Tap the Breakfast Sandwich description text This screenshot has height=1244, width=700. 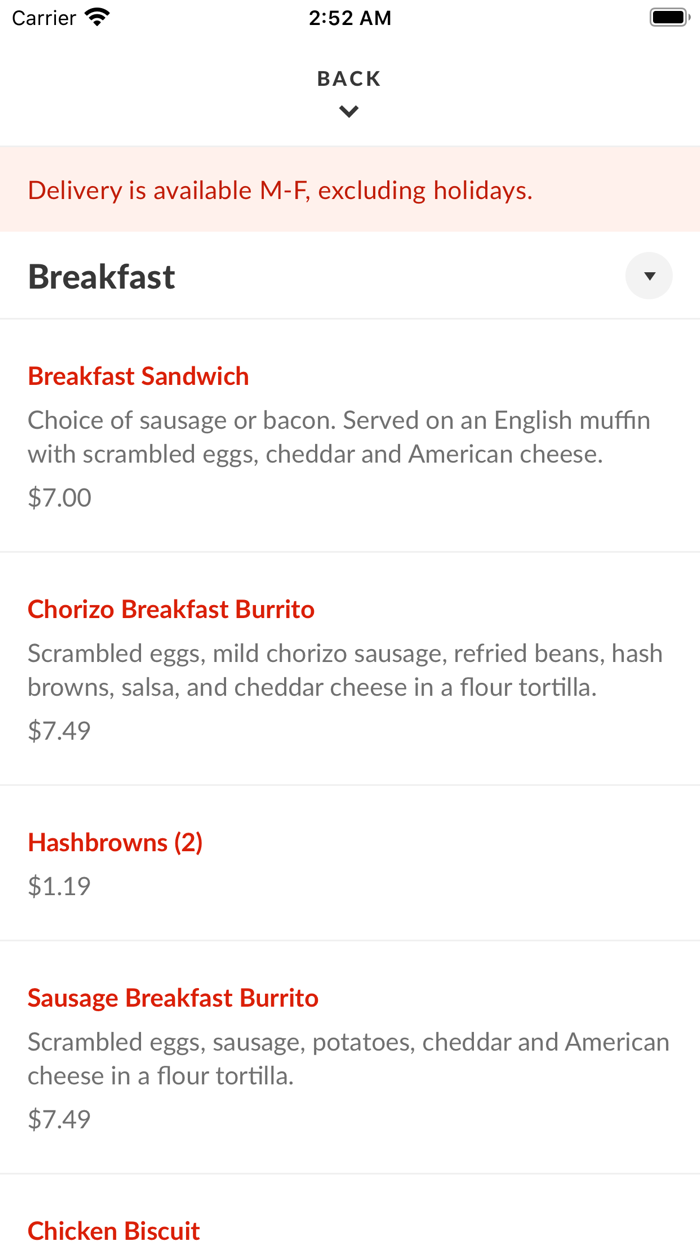[x=339, y=437]
